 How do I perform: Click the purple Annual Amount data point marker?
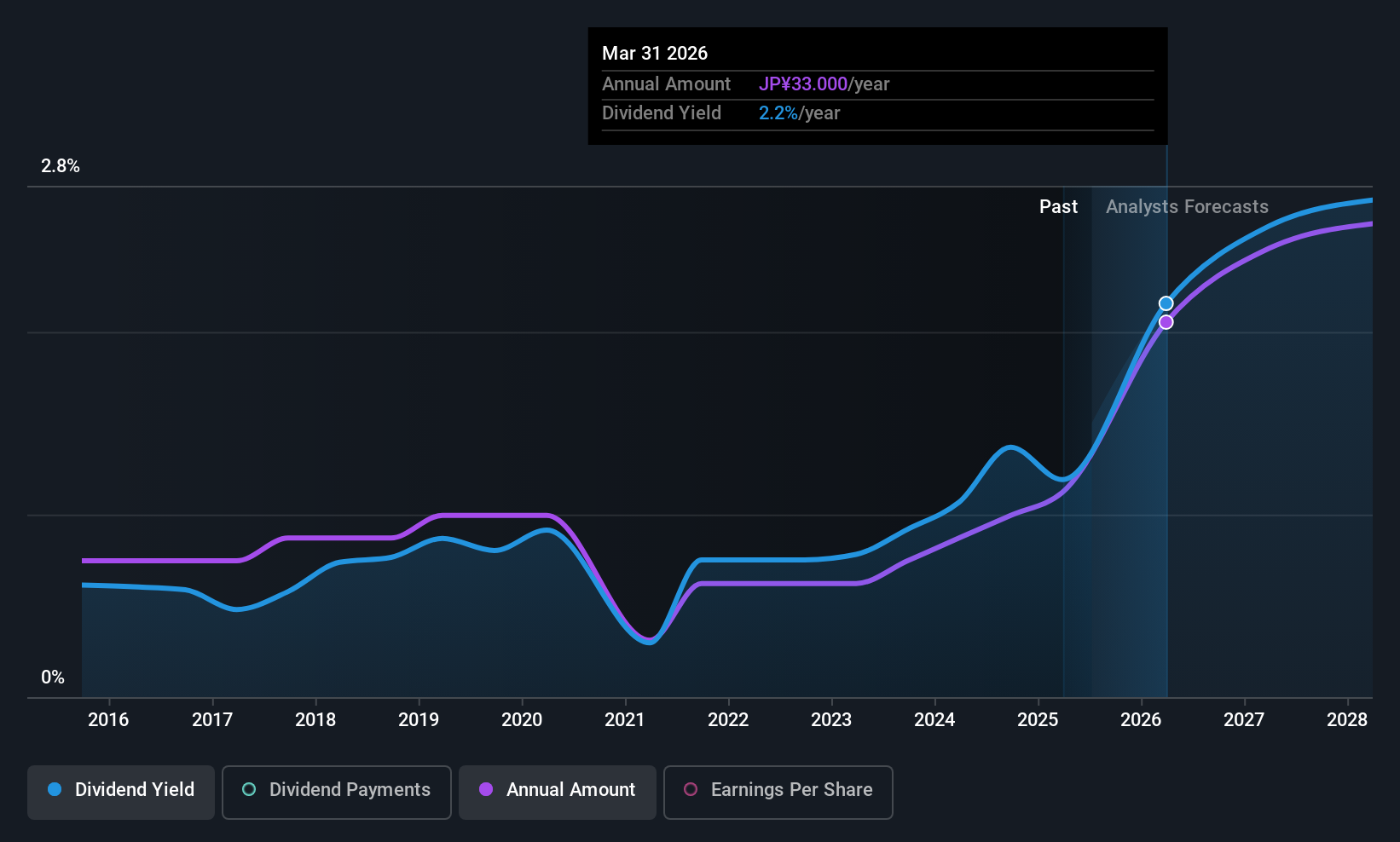1166,322
